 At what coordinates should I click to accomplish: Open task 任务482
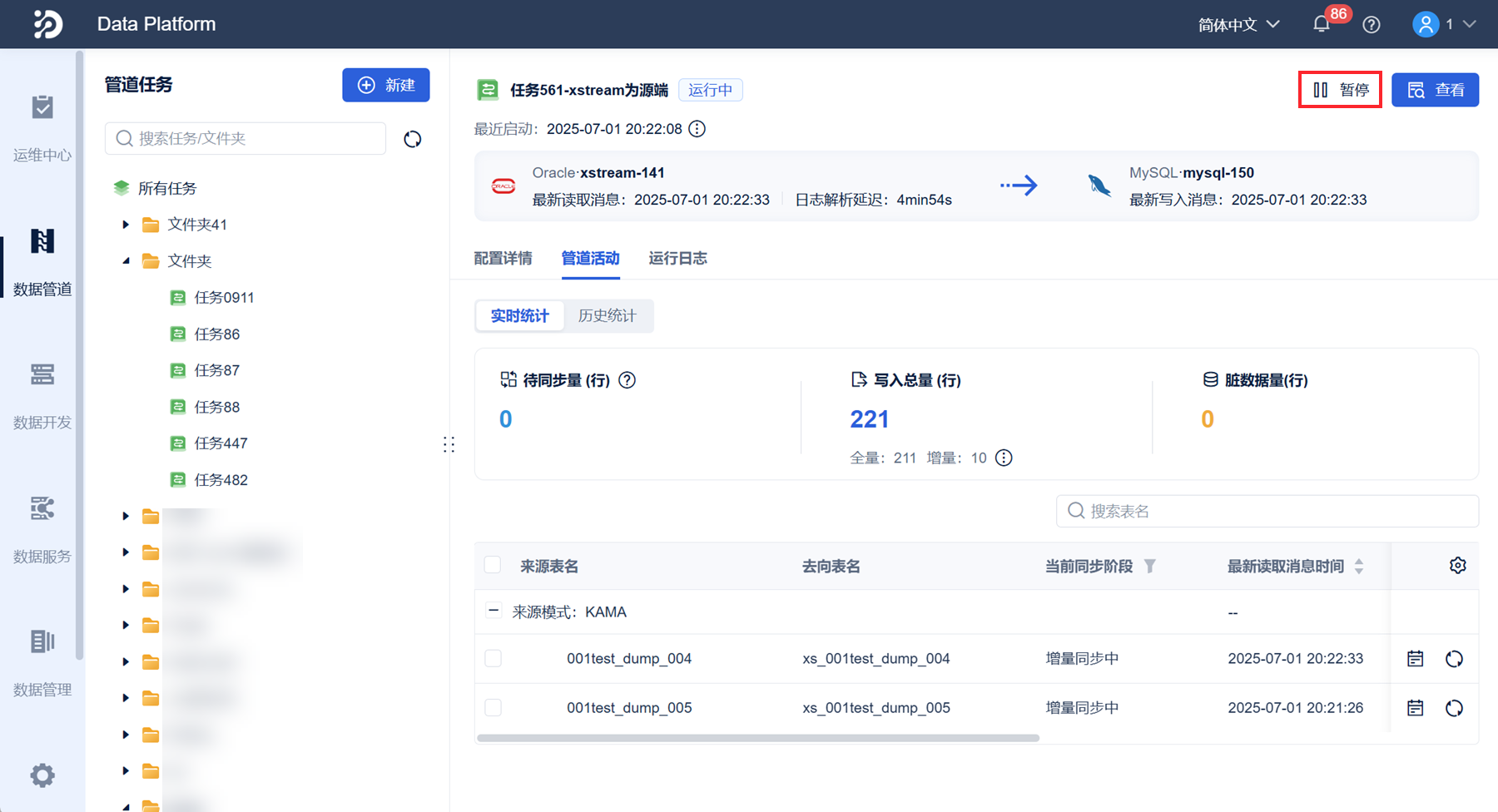(221, 480)
